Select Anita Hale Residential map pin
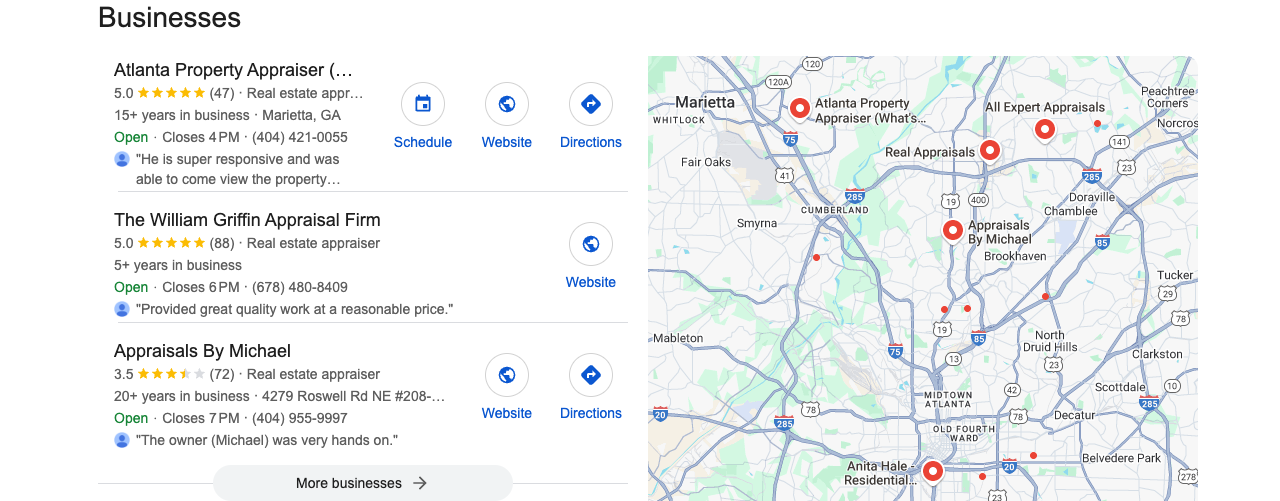 point(933,470)
